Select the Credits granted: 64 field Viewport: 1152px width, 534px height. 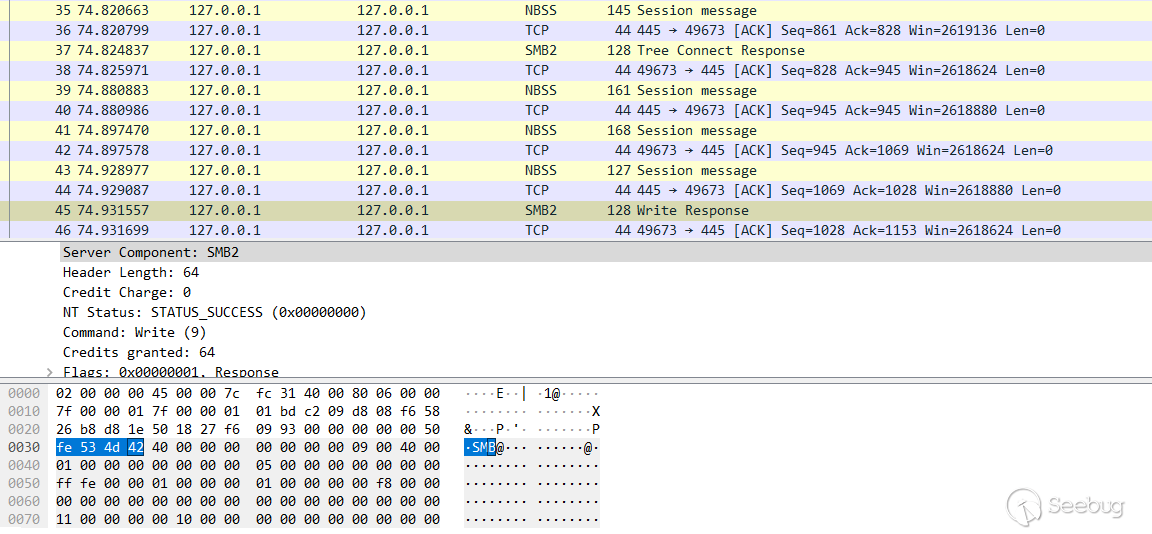click(x=139, y=352)
